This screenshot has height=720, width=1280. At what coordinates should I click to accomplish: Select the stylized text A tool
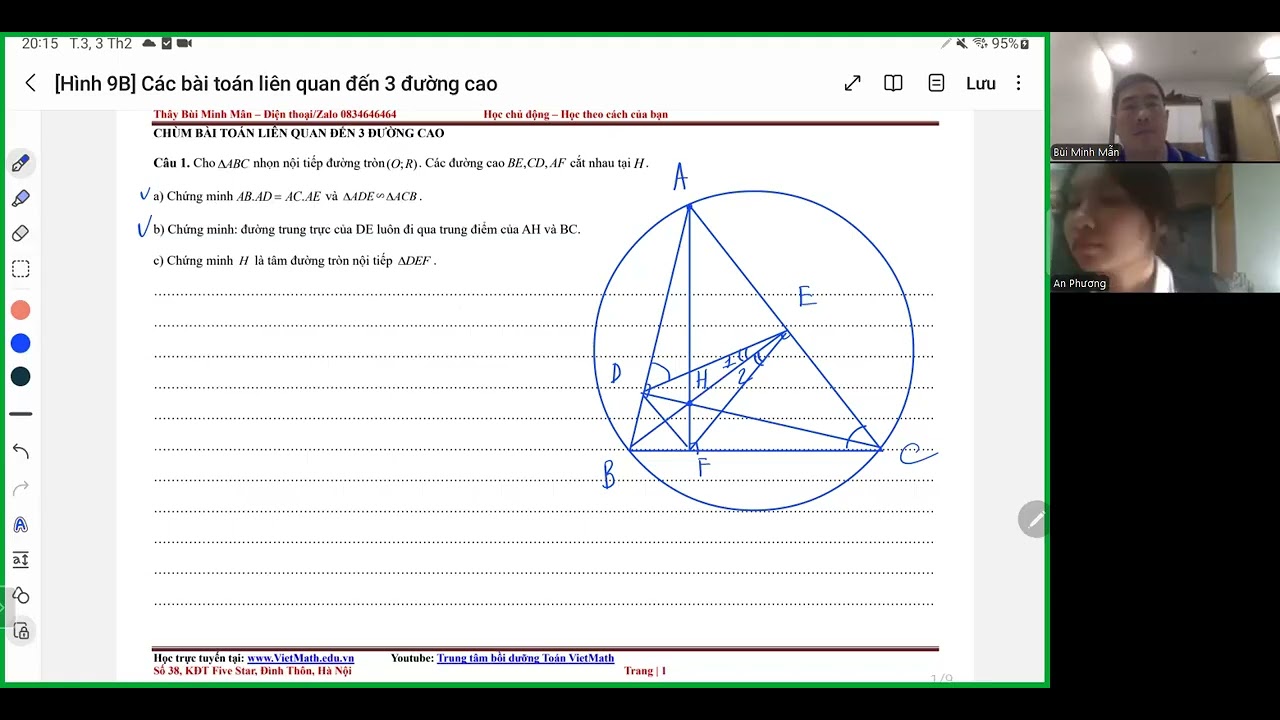[x=20, y=525]
